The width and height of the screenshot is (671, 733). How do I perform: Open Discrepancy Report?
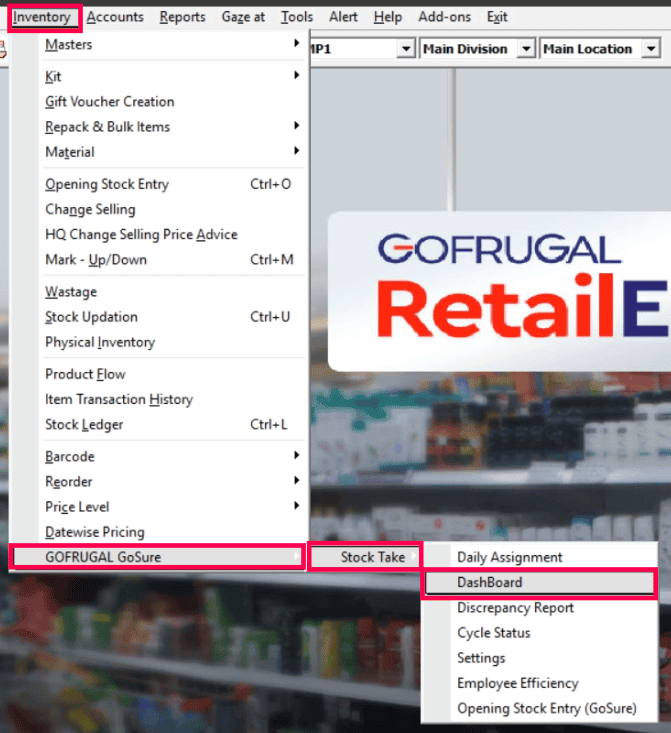(x=540, y=608)
